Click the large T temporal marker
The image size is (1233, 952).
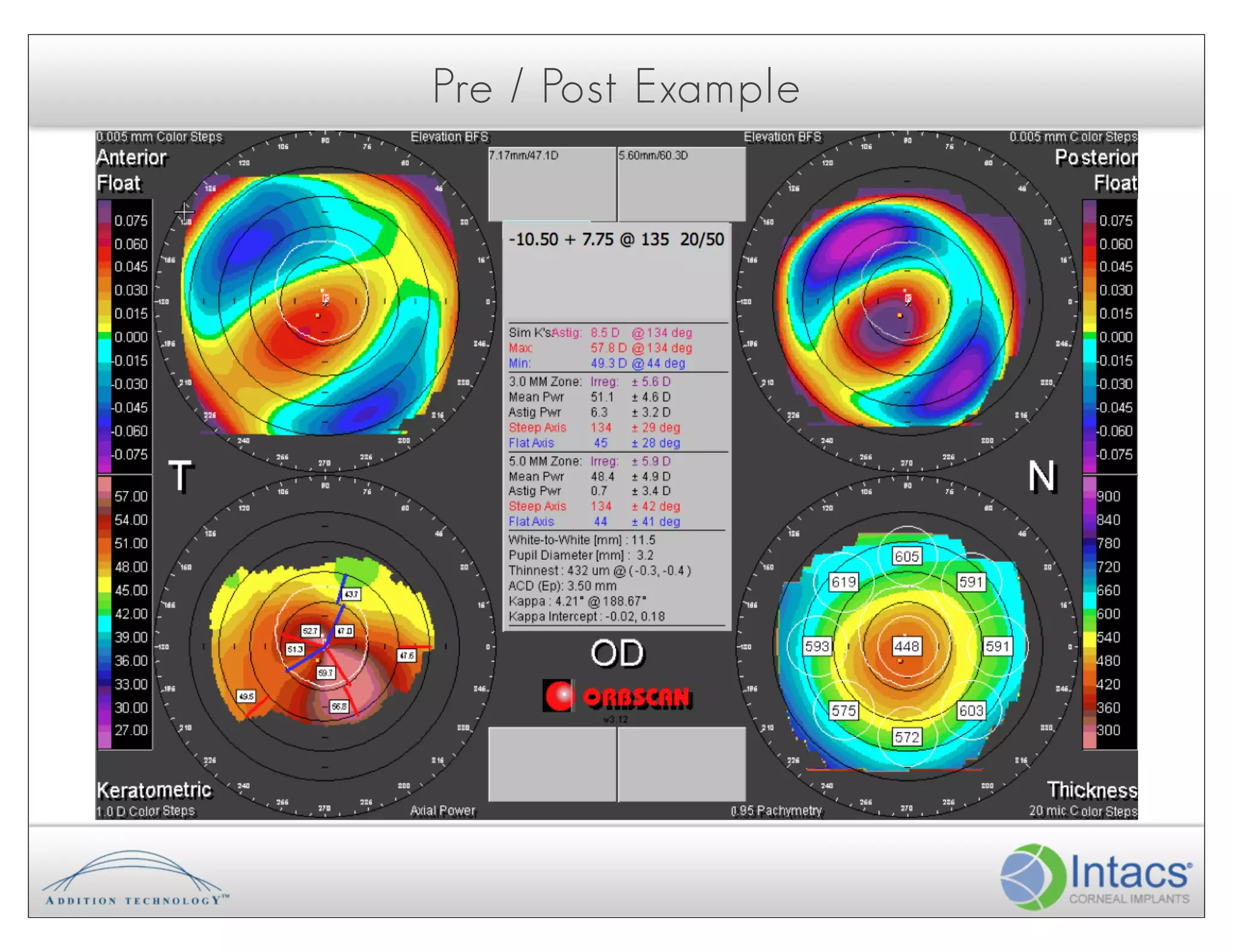[x=181, y=477]
